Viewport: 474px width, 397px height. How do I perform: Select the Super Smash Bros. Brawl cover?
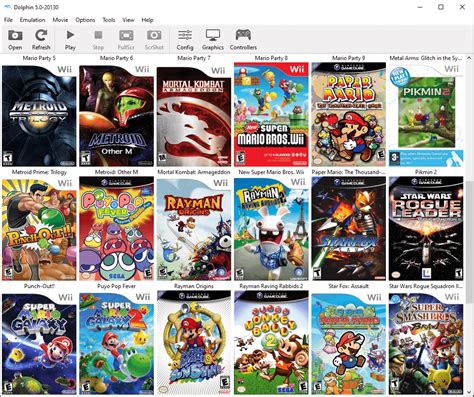point(426,344)
